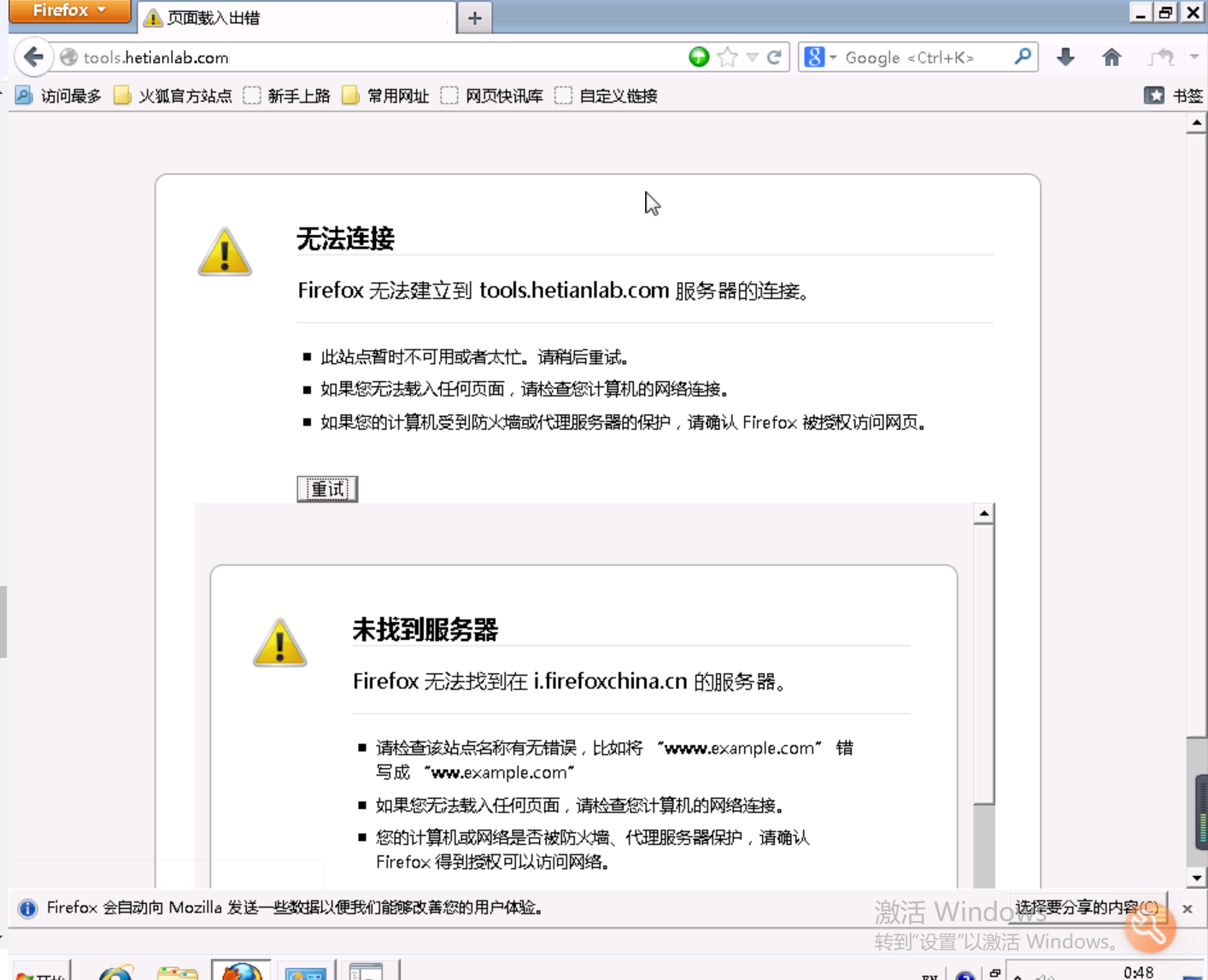Image resolution: width=1208 pixels, height=980 pixels.
Task: Minimize the Firefox window
Action: click(1141, 12)
